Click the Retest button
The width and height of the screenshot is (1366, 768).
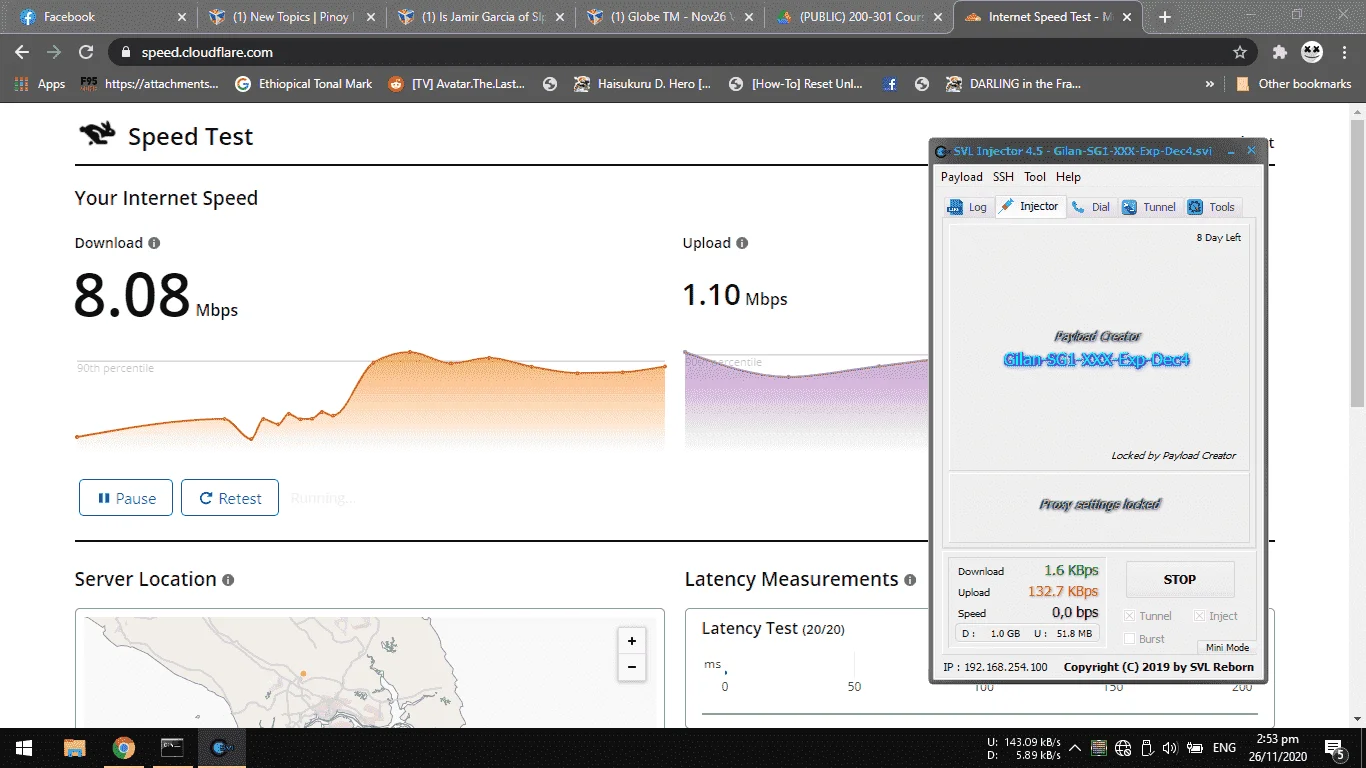[230, 498]
